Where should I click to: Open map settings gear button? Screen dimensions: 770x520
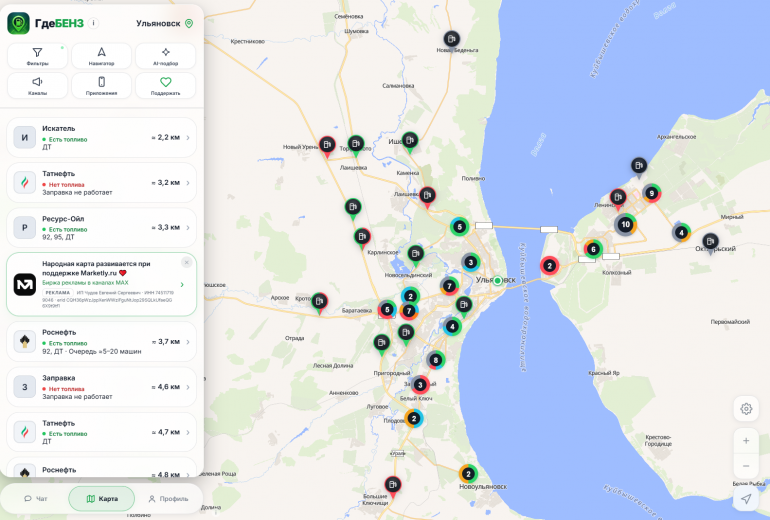tap(746, 409)
